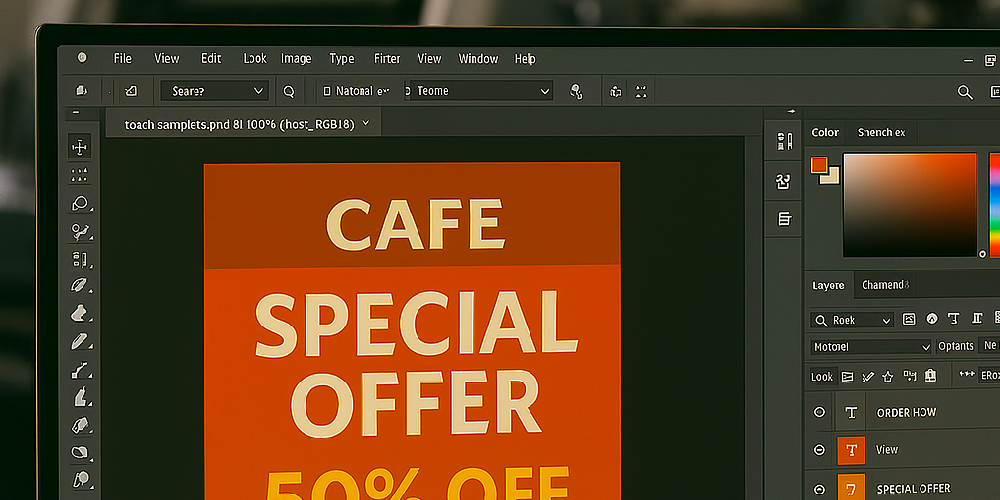This screenshot has height=500, width=1000.
Task: Collapse the toolbox using the top dash
Action: pyautogui.click(x=76, y=112)
